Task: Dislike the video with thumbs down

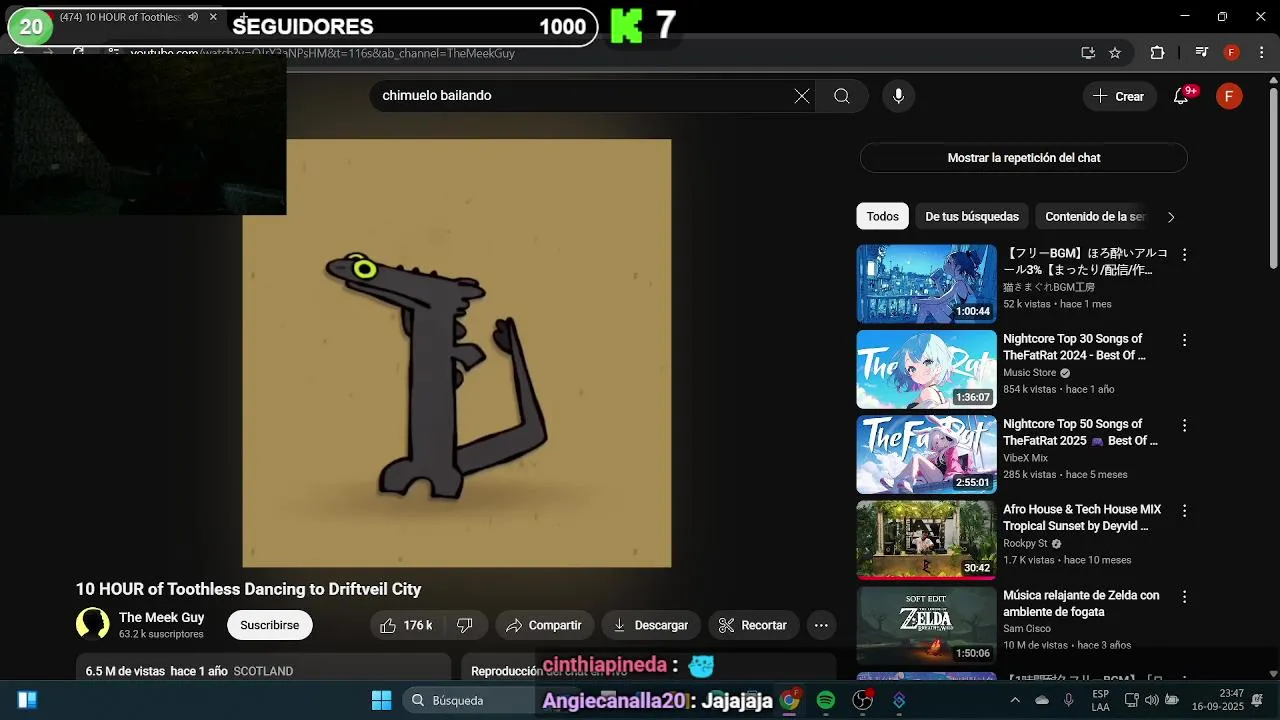Action: pos(465,625)
